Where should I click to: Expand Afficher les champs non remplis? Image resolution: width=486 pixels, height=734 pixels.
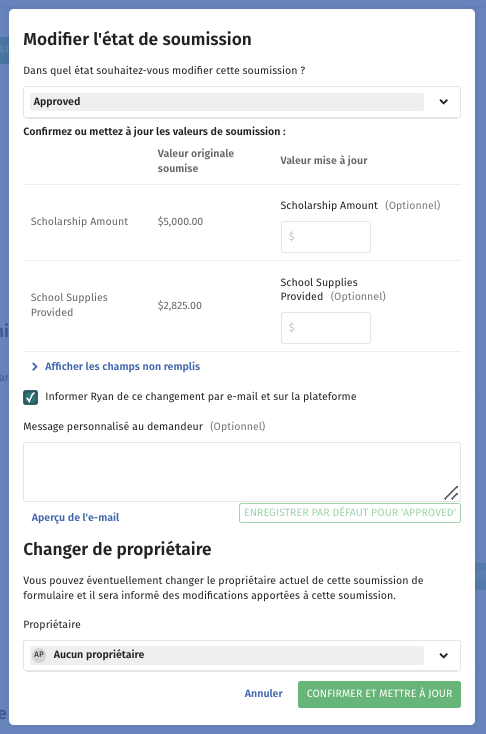[x=122, y=367]
